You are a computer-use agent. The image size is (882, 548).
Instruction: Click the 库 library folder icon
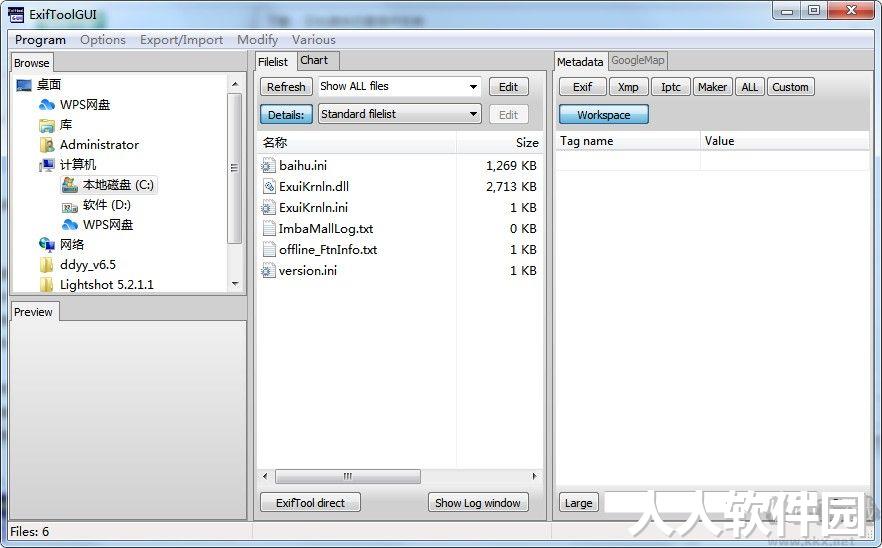click(47, 125)
